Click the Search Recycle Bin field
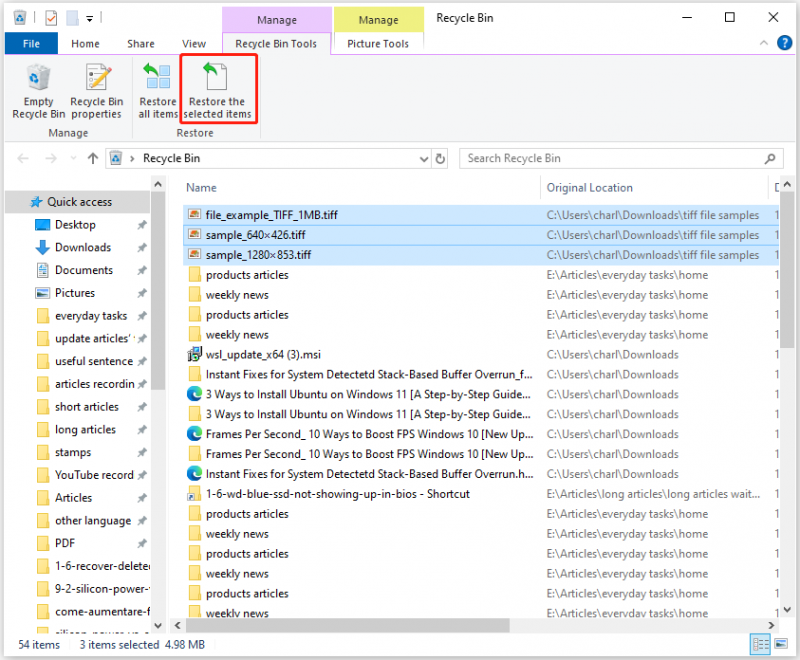Screen dimensions: 800x660 [612, 159]
